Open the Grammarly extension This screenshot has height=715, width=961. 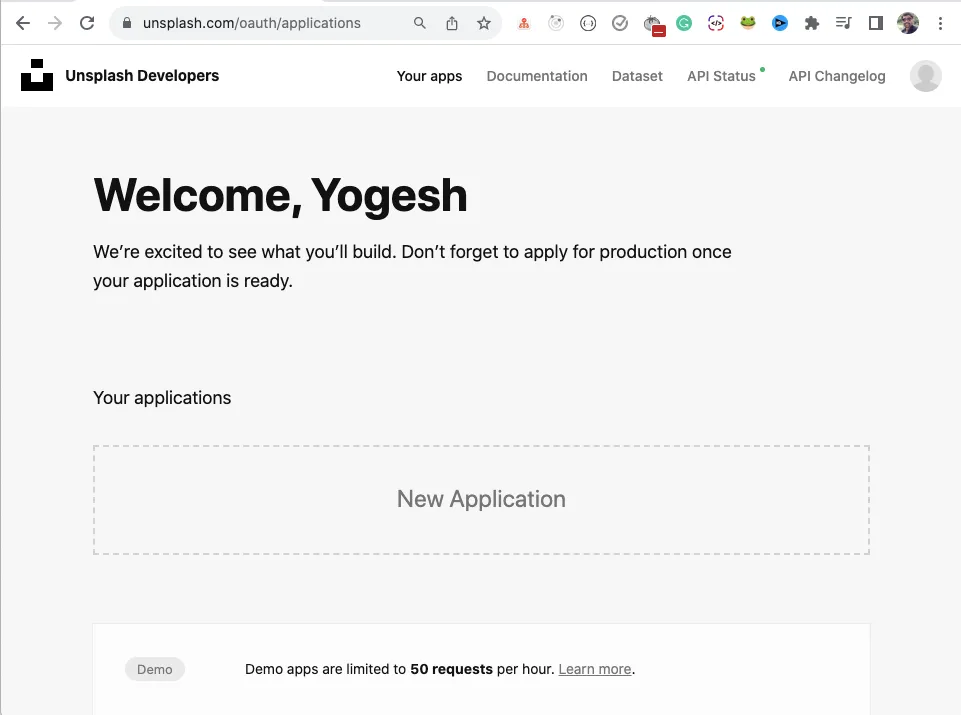click(684, 22)
